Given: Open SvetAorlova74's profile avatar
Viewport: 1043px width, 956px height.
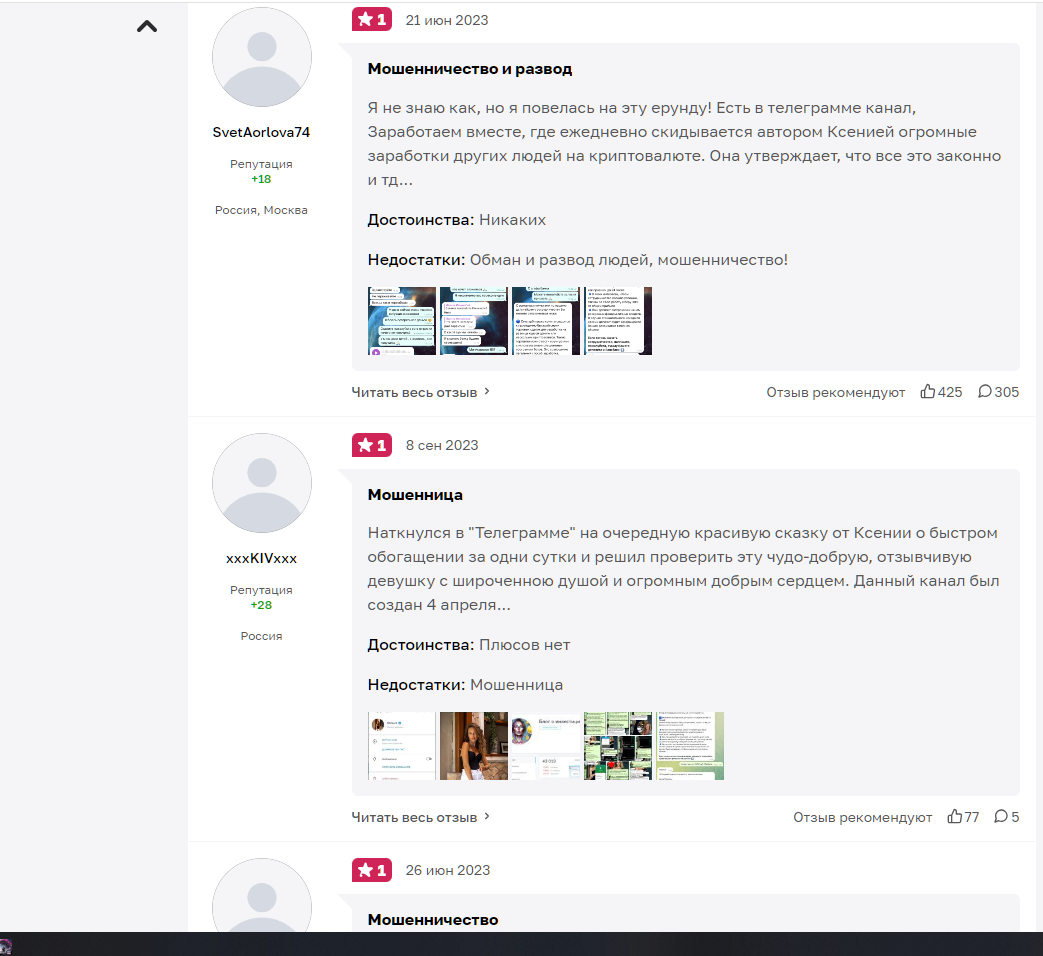Looking at the screenshot, I should tap(262, 58).
